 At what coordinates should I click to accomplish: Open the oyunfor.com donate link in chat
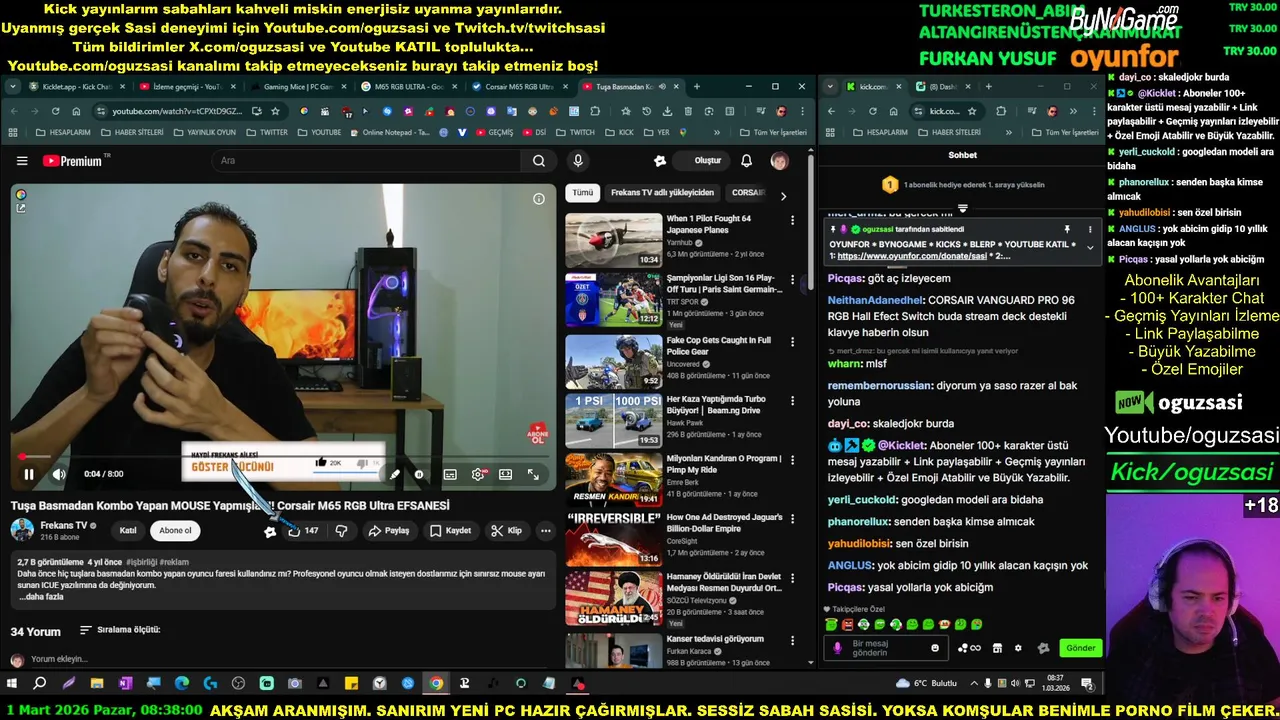coord(911,256)
